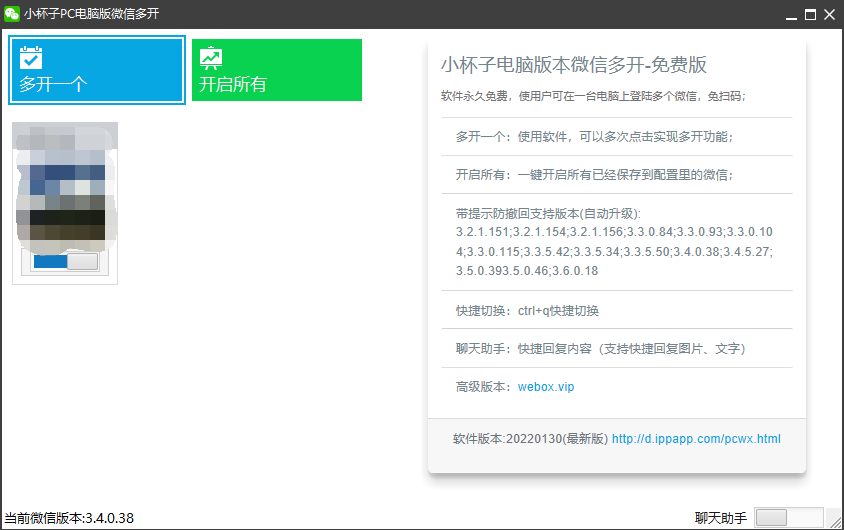Screen dimensions: 844x530
Task: Click the WeChat logo icon in title bar
Action: (11, 14)
